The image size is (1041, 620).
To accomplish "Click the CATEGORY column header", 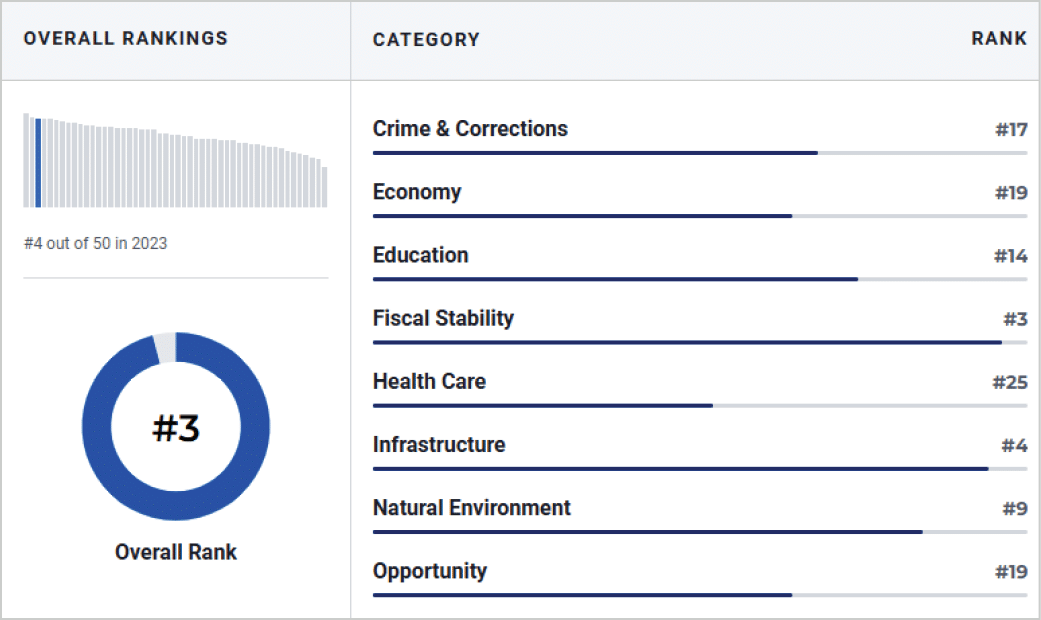I will (426, 40).
